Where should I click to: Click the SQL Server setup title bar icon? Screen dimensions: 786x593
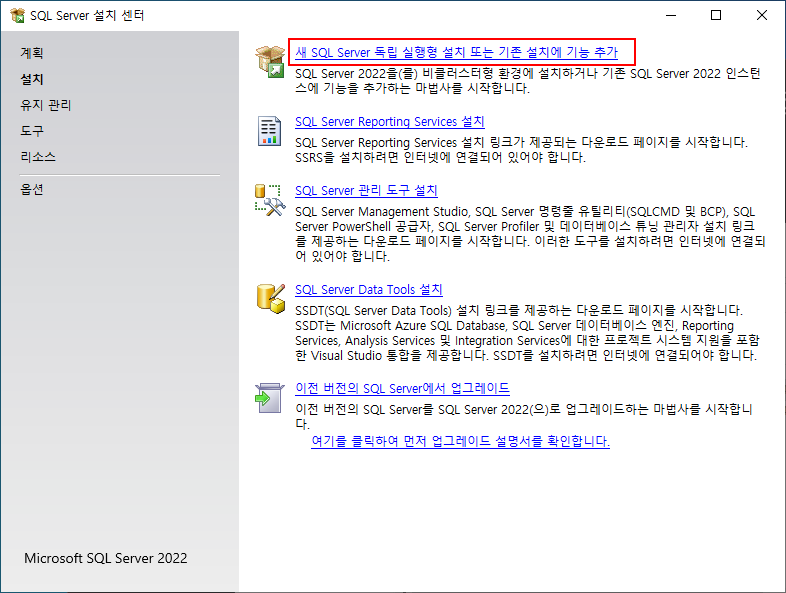(x=18, y=16)
